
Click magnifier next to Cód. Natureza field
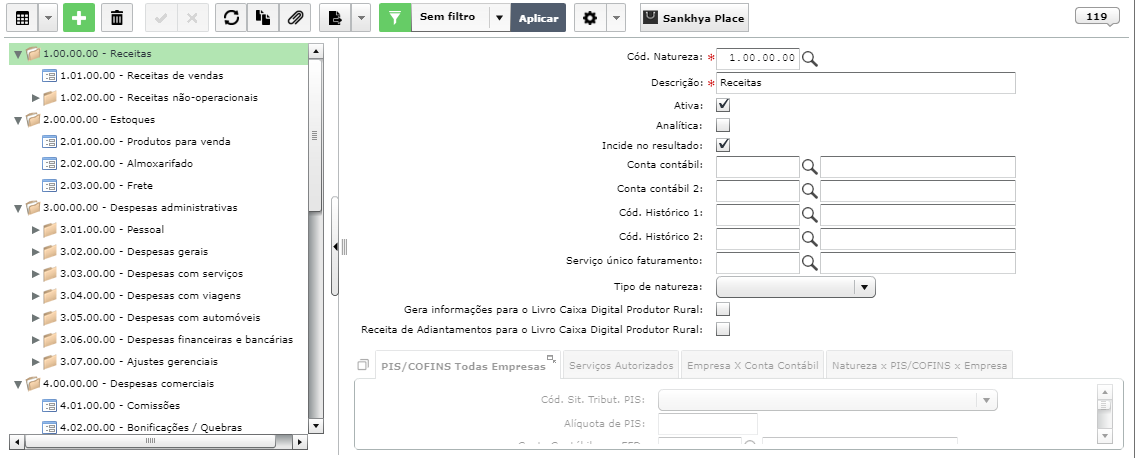[x=809, y=59]
